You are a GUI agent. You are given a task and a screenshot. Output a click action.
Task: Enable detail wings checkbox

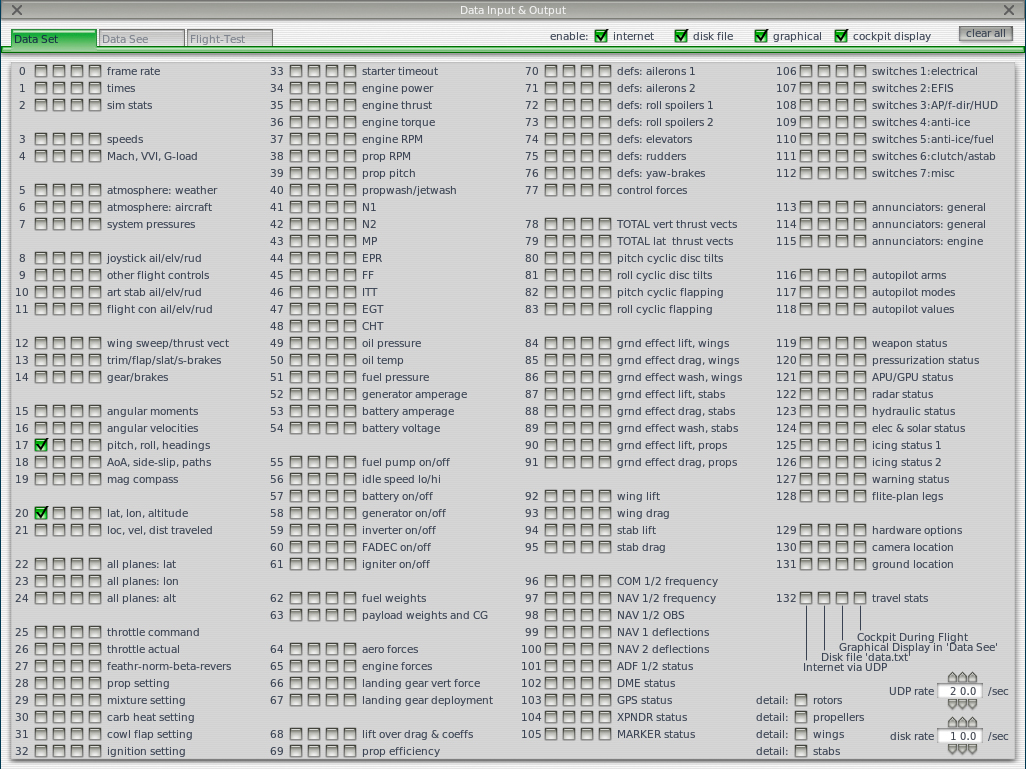point(801,734)
